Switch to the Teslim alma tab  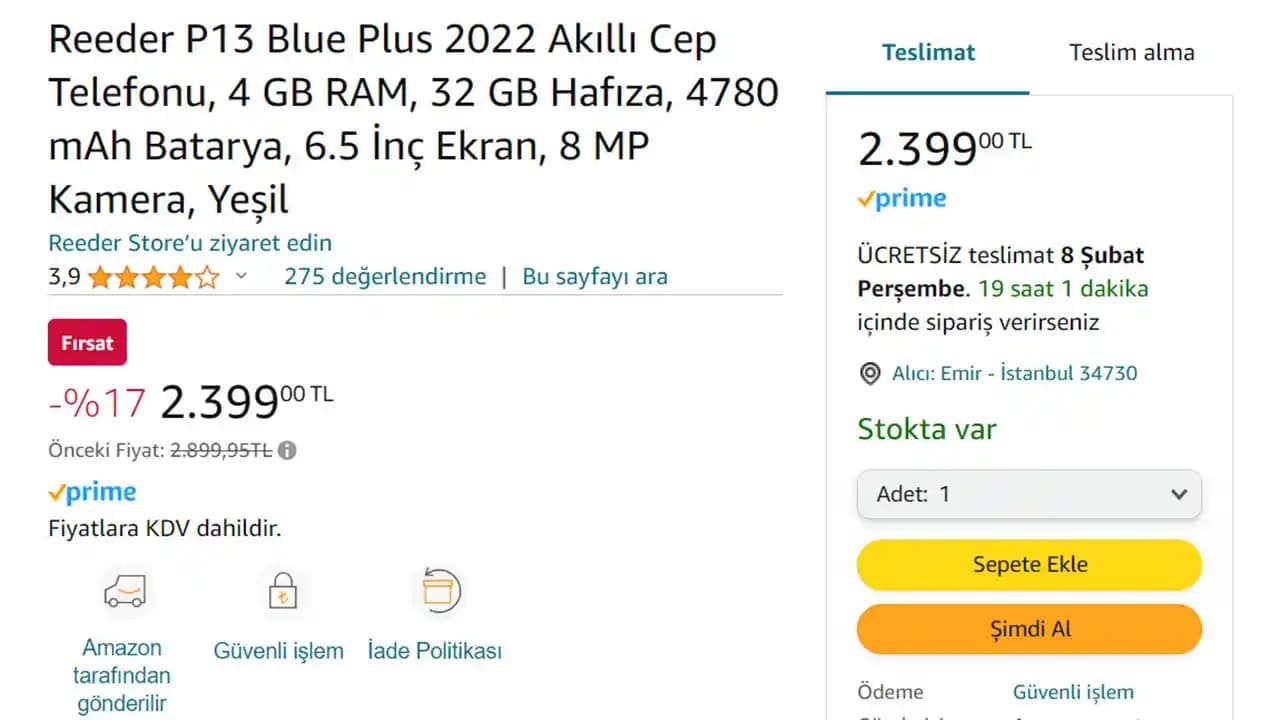[1131, 52]
